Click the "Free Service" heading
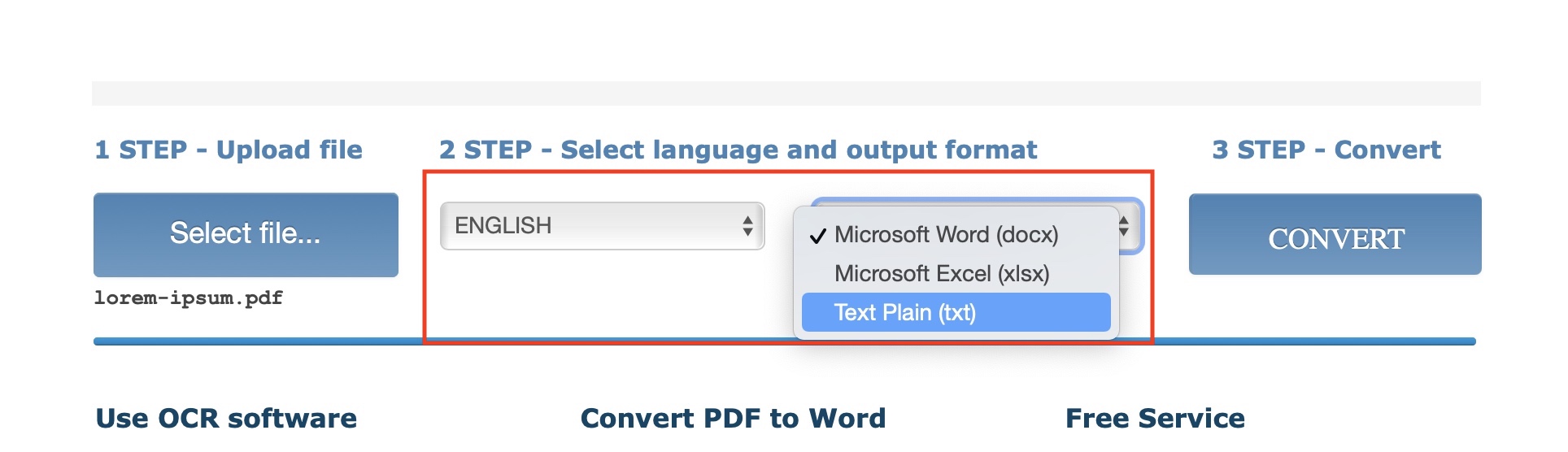This screenshot has width=1568, height=452. (1155, 418)
